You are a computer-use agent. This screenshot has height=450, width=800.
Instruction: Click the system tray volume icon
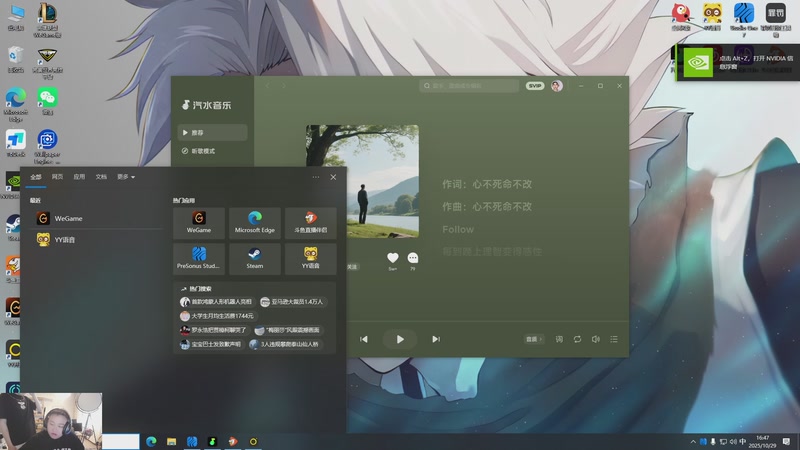(733, 442)
